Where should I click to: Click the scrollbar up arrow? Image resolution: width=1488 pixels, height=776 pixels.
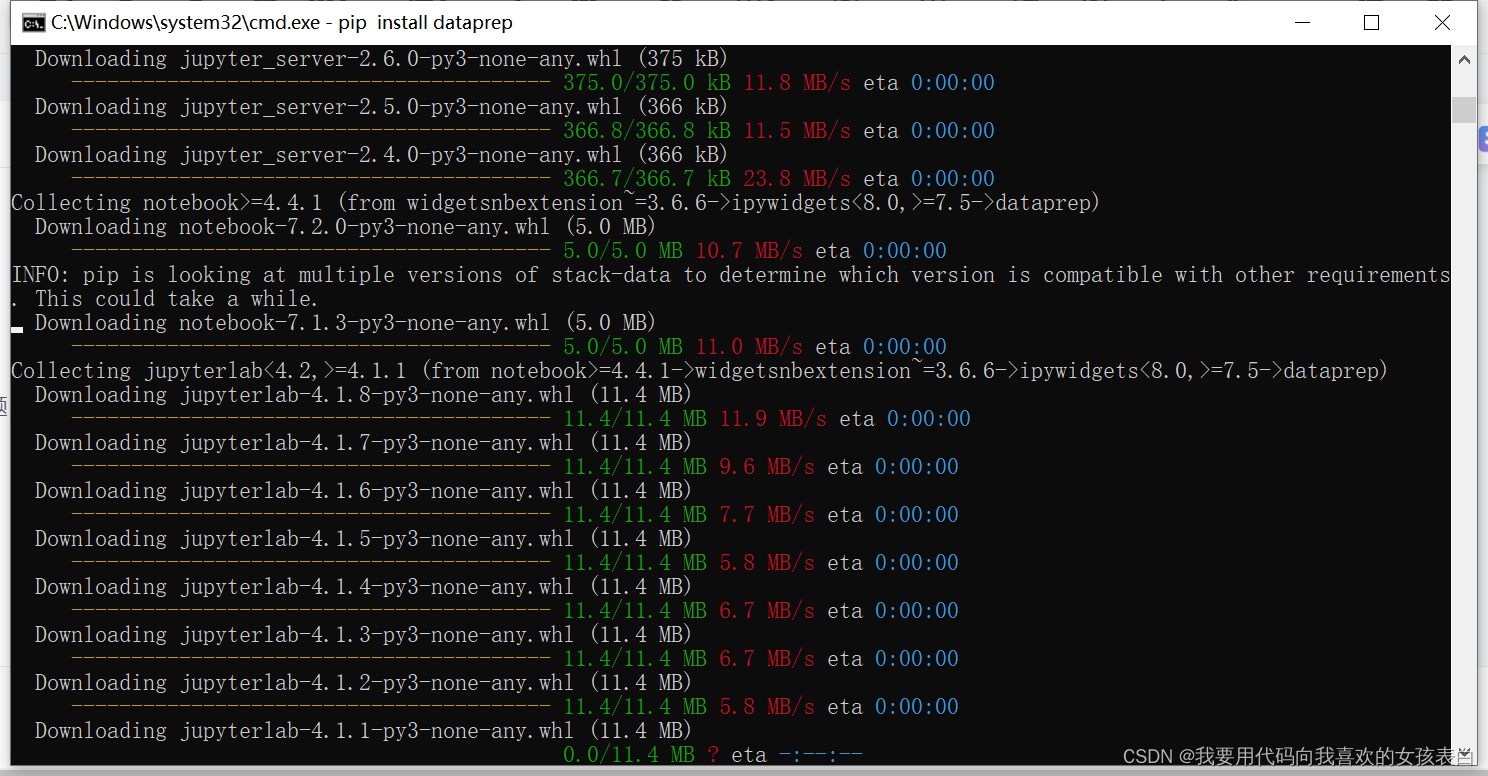[x=1464, y=59]
